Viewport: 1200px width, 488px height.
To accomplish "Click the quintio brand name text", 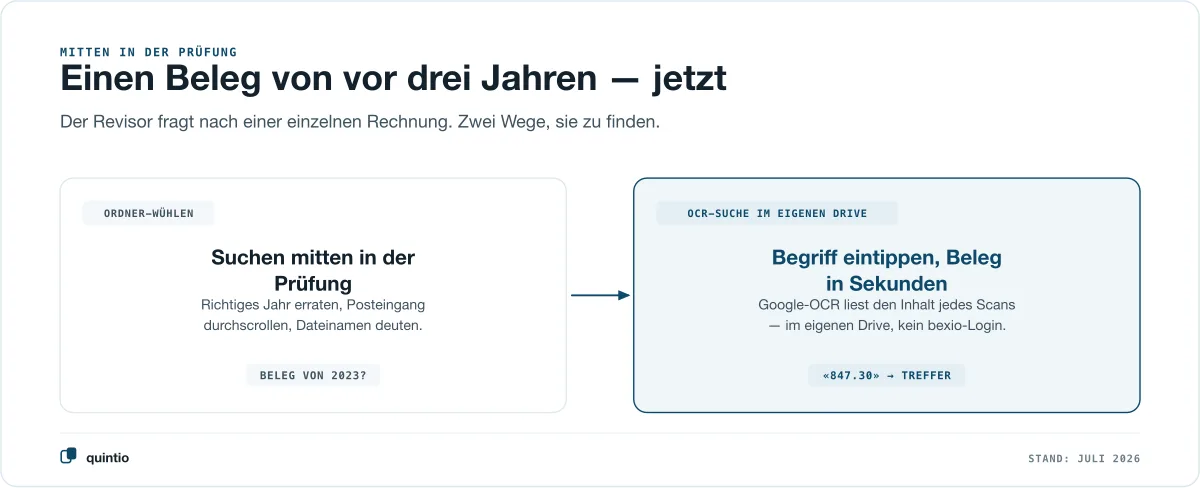I will click(107, 458).
